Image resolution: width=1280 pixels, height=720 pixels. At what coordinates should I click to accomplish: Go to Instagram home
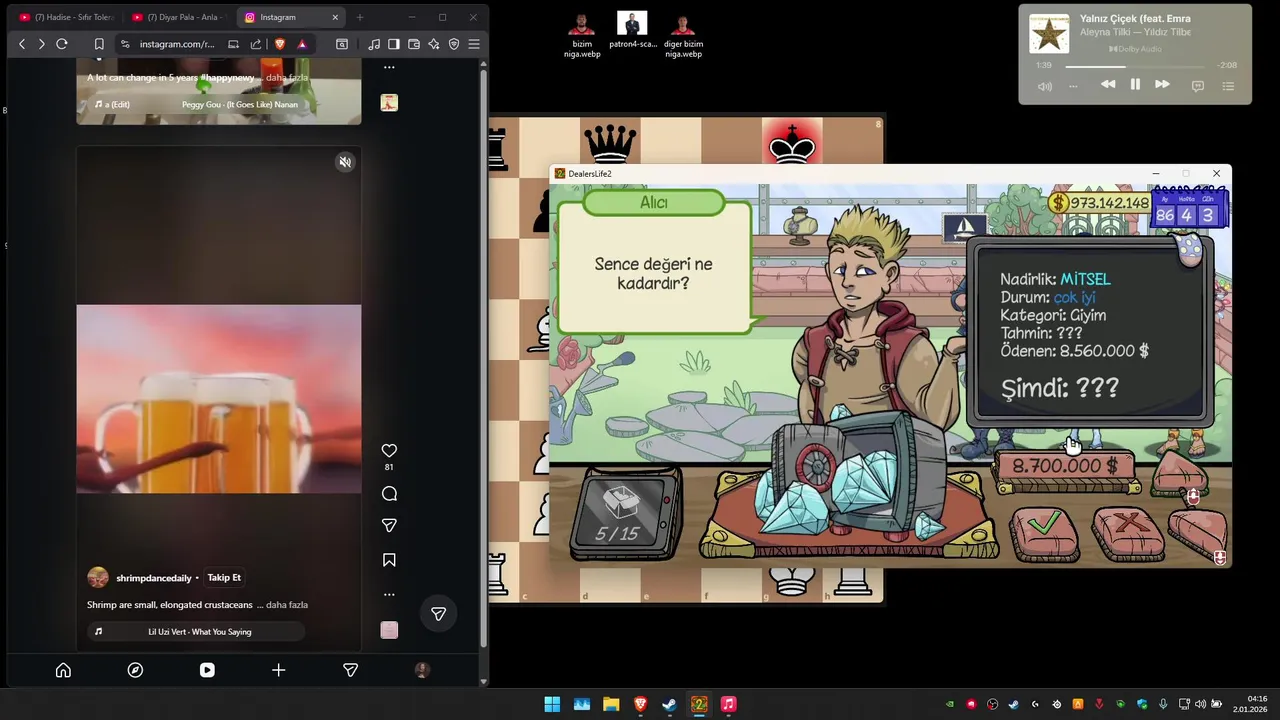click(x=63, y=670)
